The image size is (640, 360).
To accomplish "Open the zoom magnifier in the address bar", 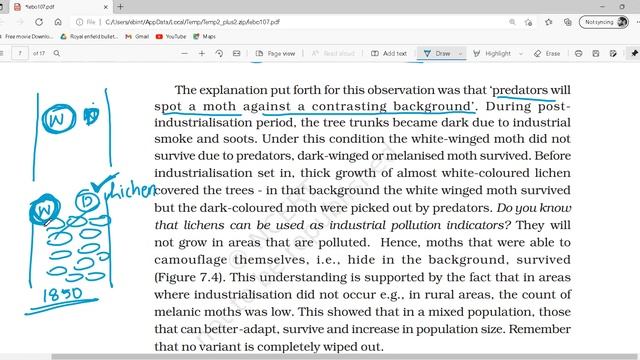I will pyautogui.click(x=512, y=22).
